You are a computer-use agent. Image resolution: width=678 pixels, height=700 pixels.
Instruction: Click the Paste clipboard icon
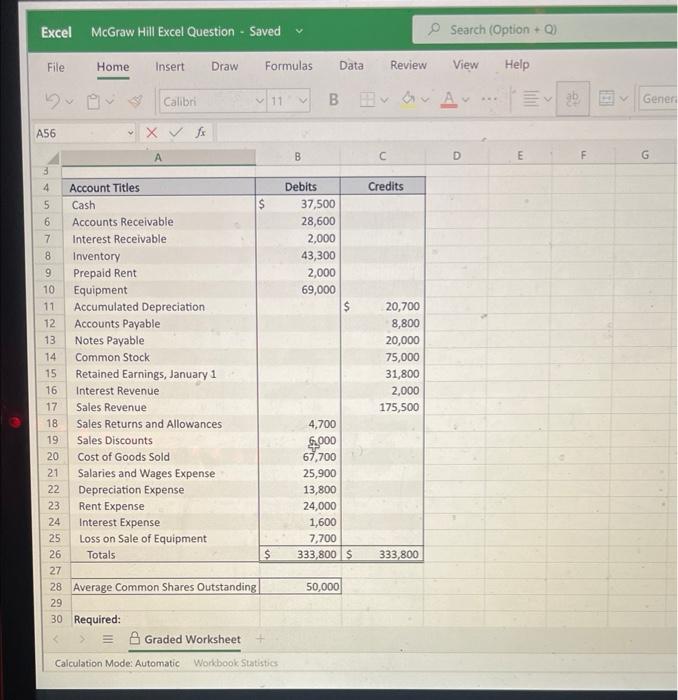pos(93,101)
